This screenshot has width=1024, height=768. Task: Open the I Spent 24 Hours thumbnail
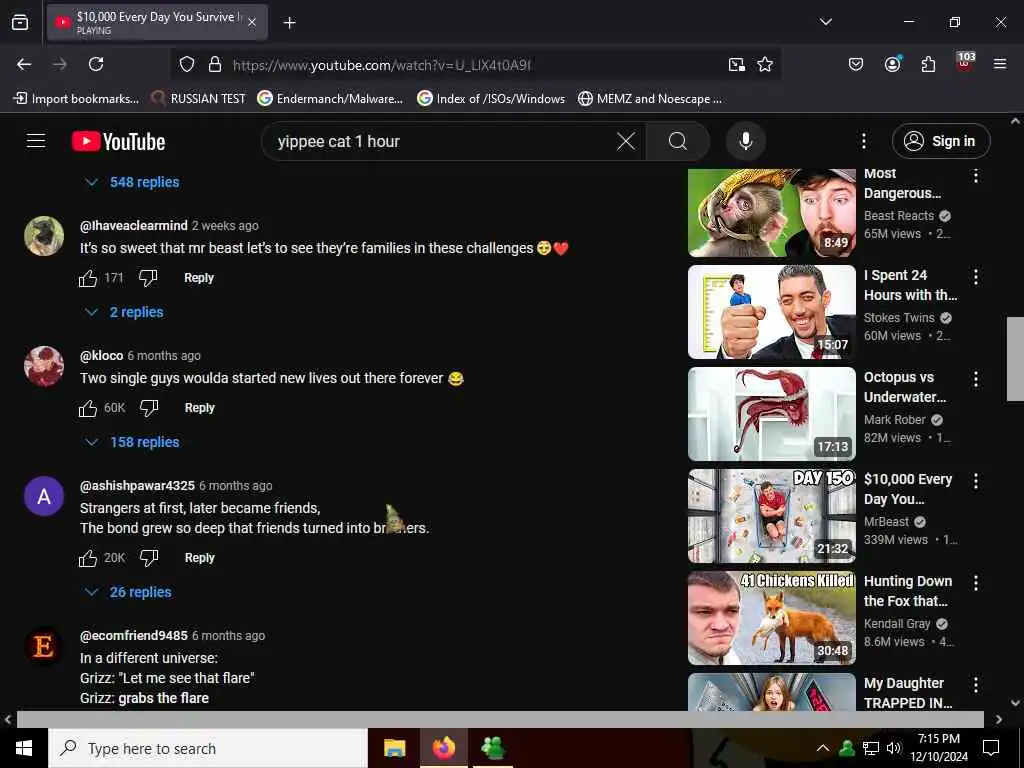(x=771, y=312)
